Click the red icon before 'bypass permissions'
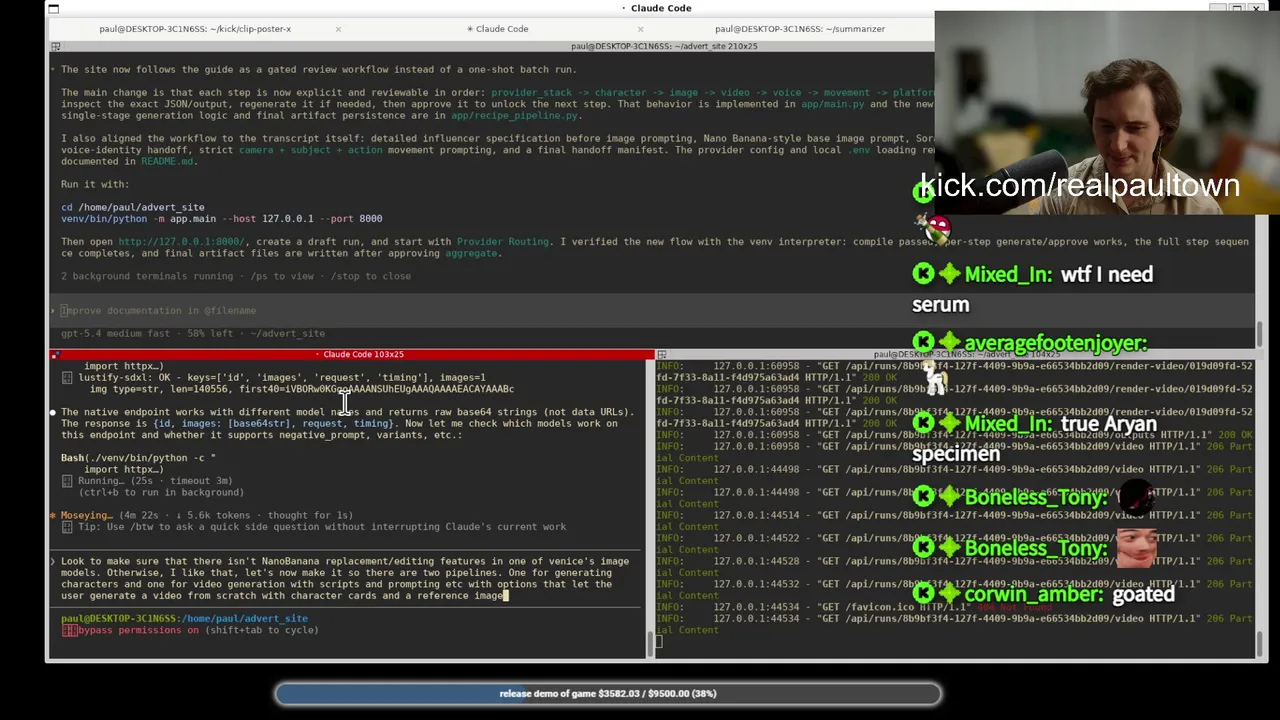Viewport: 1280px width, 720px height. tap(68, 630)
